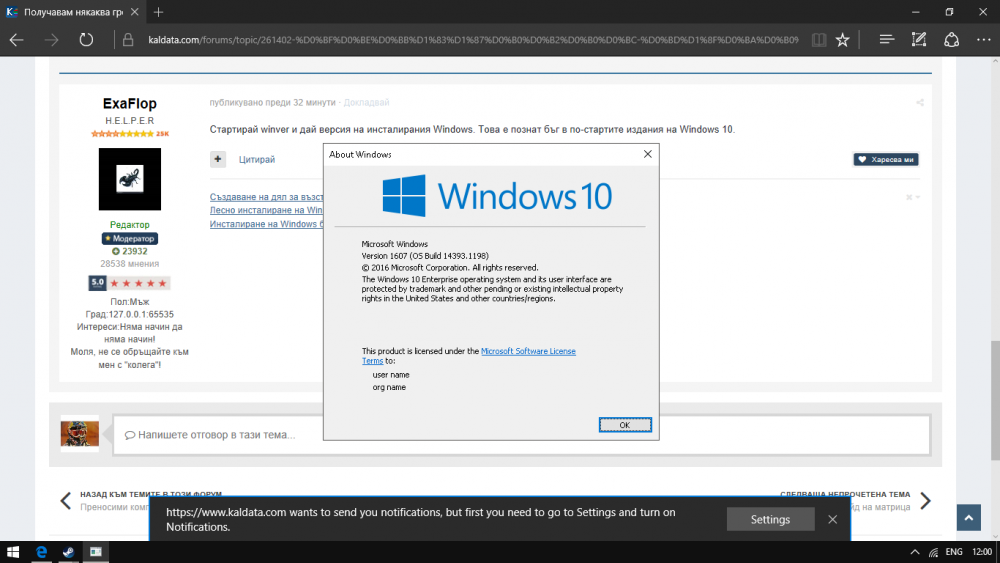Click your soldier avatar by reply box
The height and width of the screenshot is (563, 1000).
coord(80,434)
